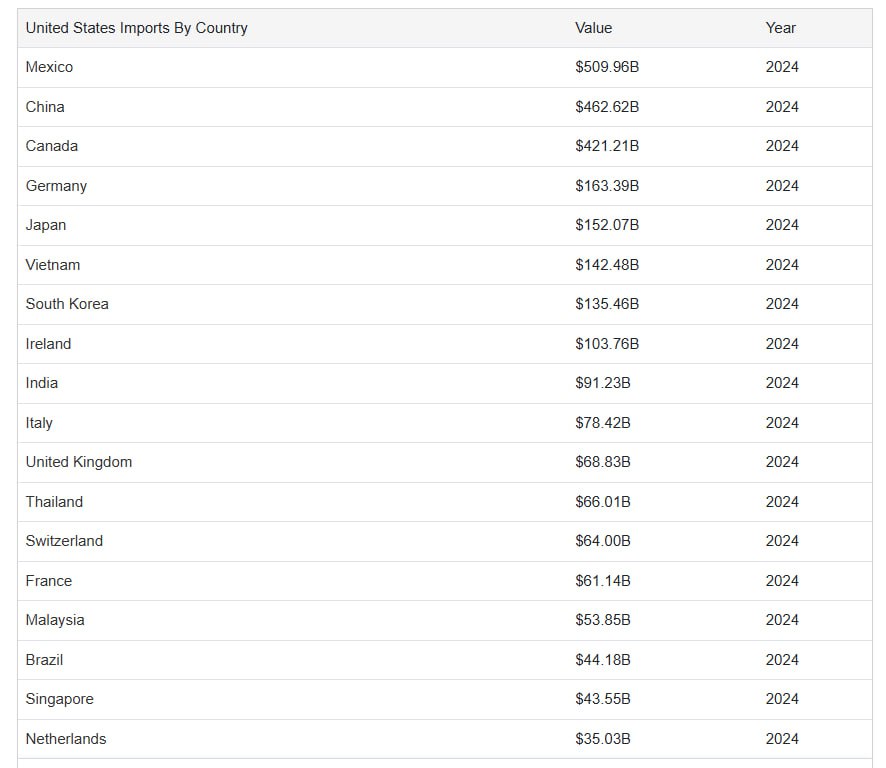Open United Kingdom imports link

(79, 462)
